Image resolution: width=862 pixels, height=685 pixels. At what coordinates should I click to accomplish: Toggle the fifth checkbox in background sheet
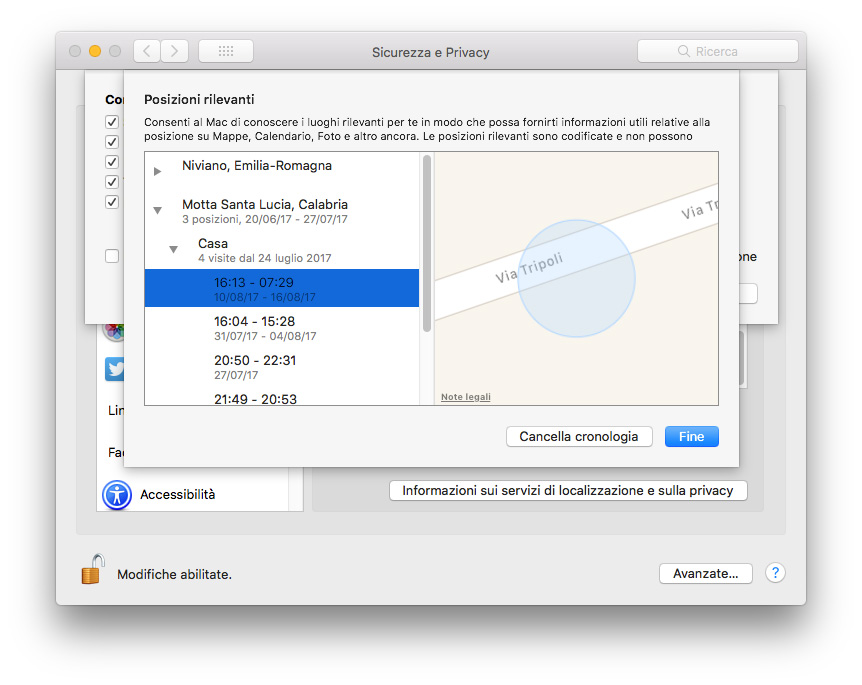(112, 202)
